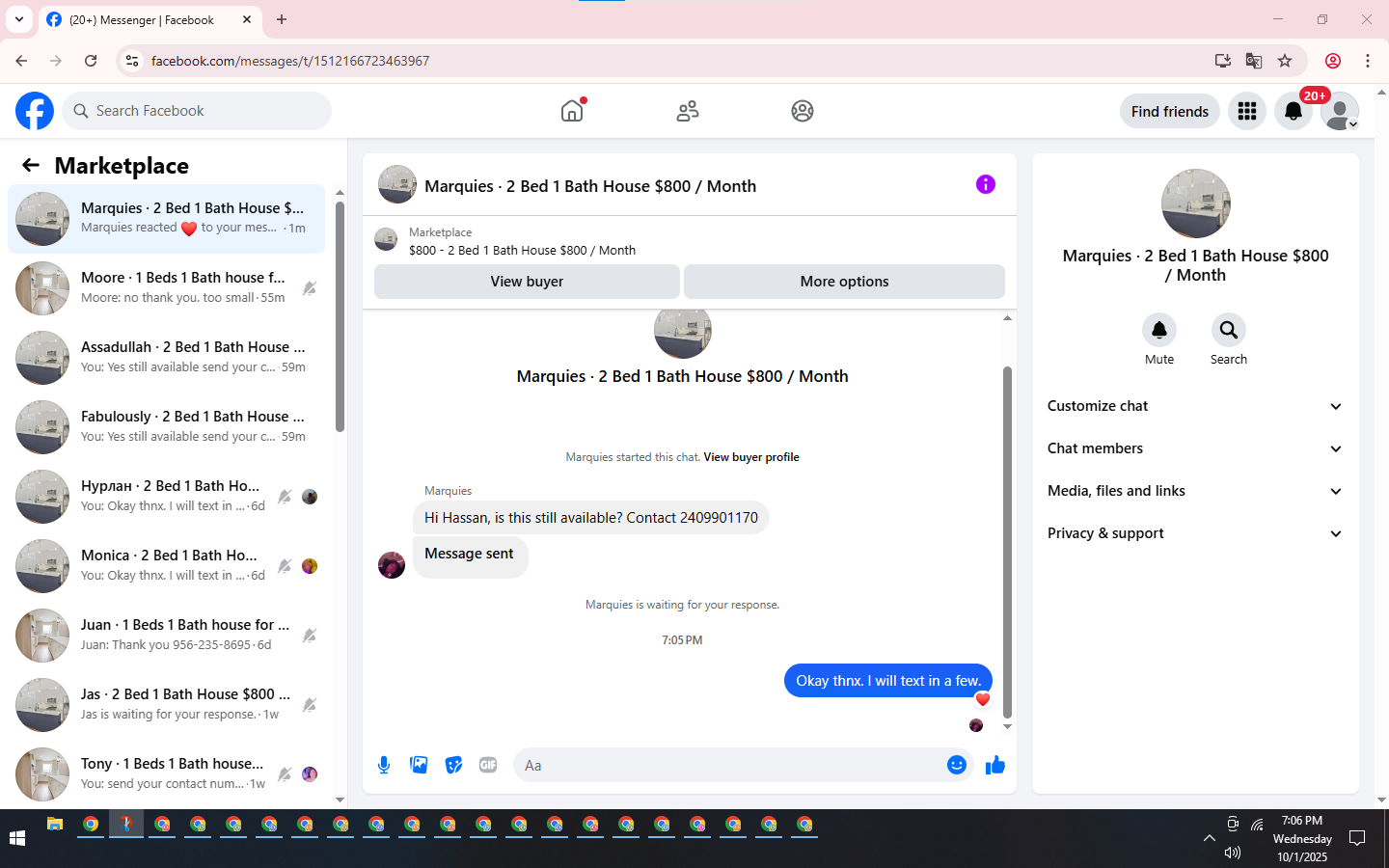Install app icon in the address bar
The width and height of the screenshot is (1389, 868).
coord(1223,61)
